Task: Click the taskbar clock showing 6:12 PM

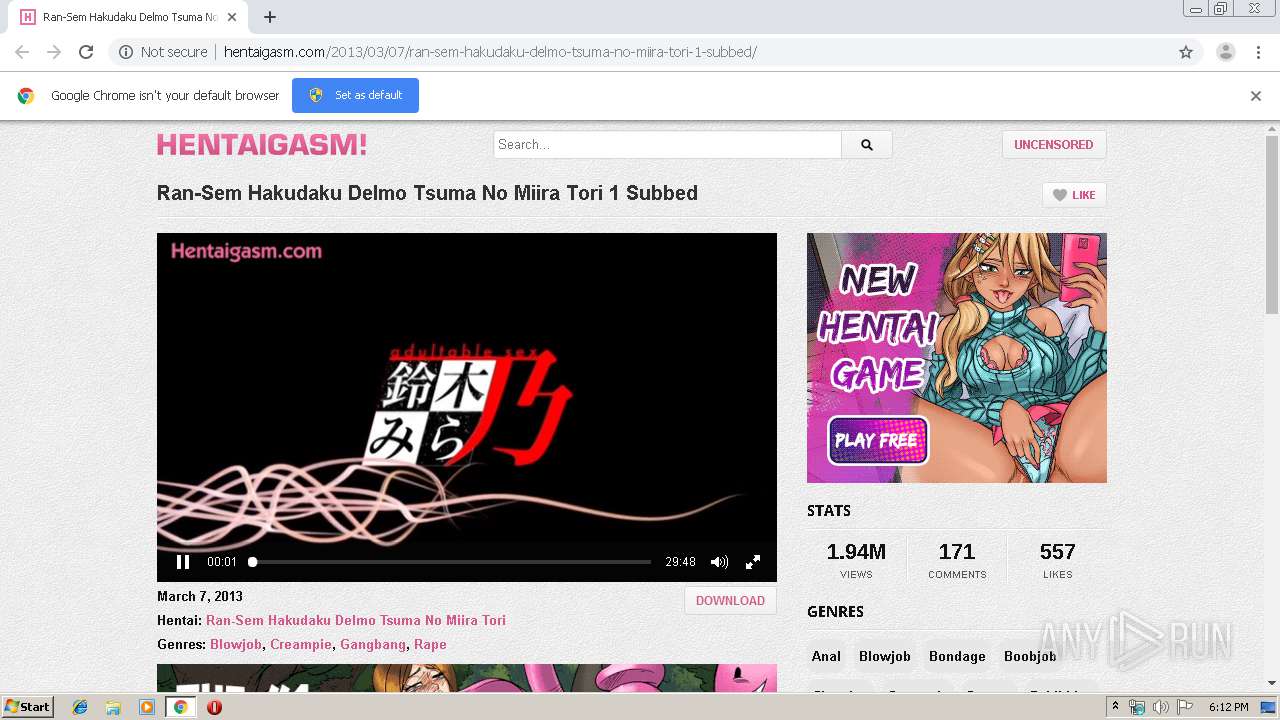Action: pos(1228,707)
